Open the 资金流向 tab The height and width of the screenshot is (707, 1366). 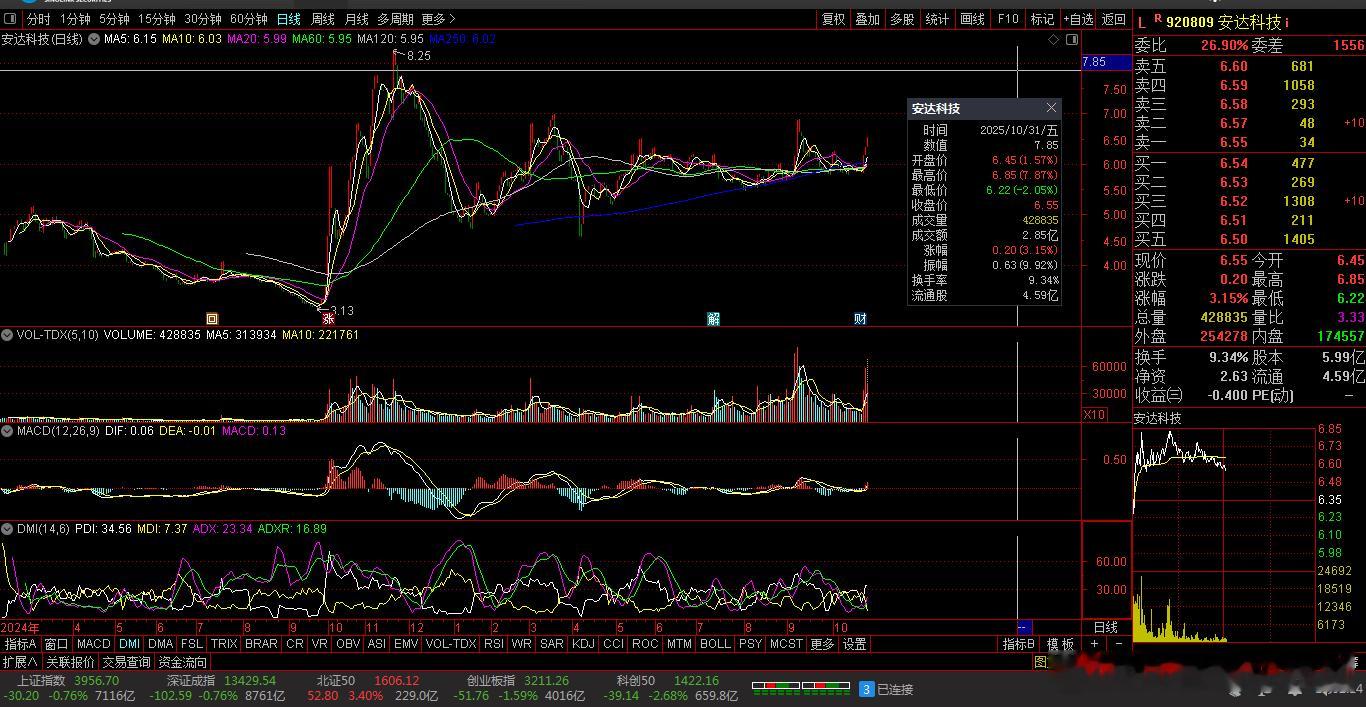coord(183,662)
